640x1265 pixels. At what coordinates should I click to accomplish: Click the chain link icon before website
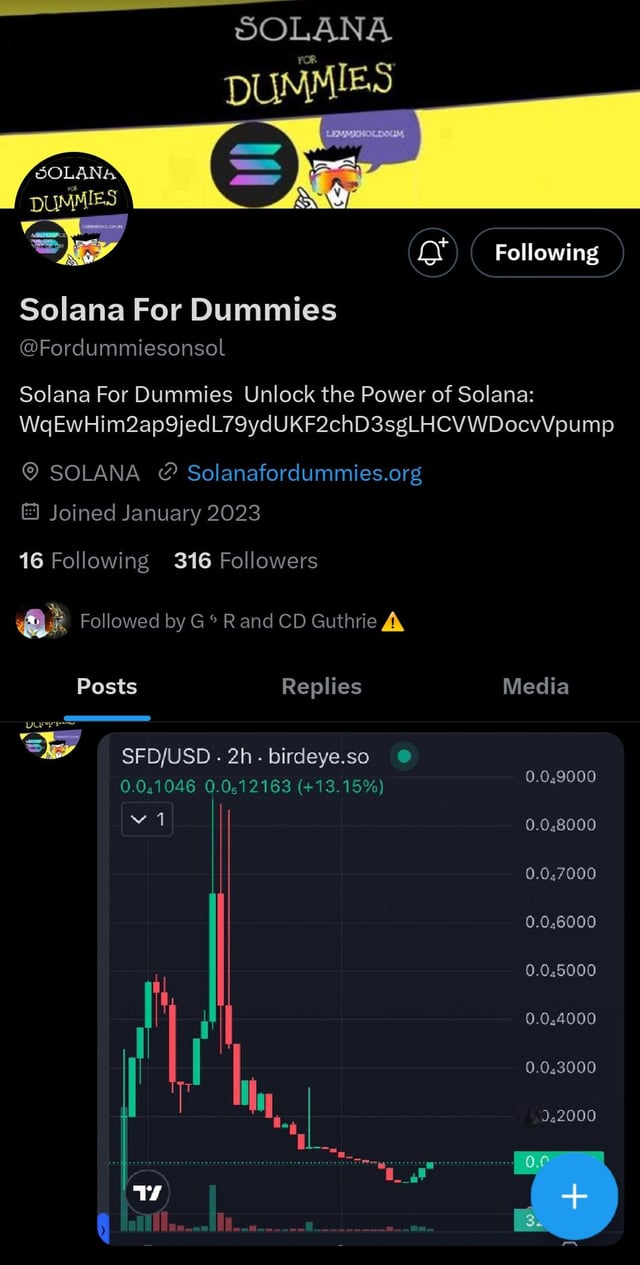(168, 473)
